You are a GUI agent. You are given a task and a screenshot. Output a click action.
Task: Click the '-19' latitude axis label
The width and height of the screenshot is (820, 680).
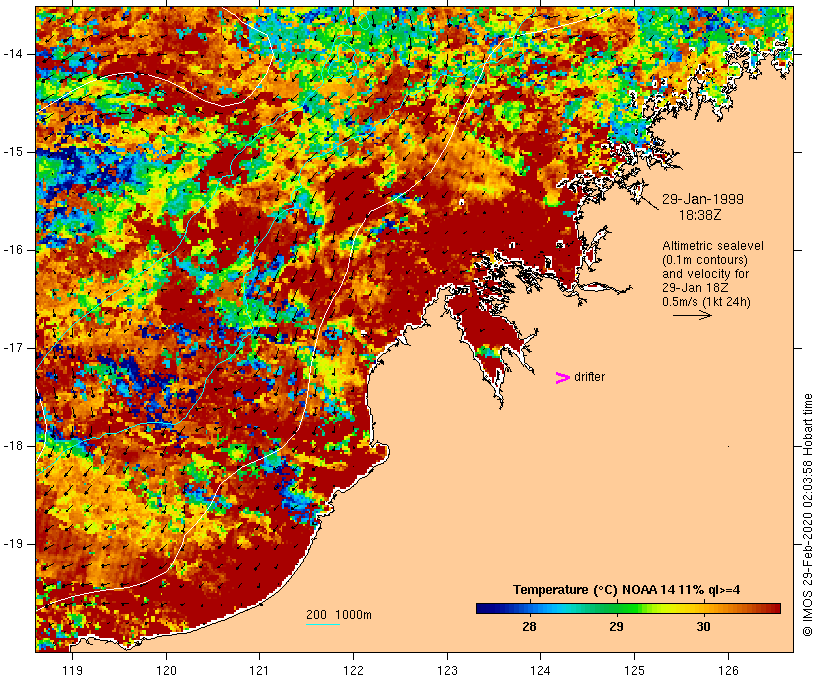(13, 544)
